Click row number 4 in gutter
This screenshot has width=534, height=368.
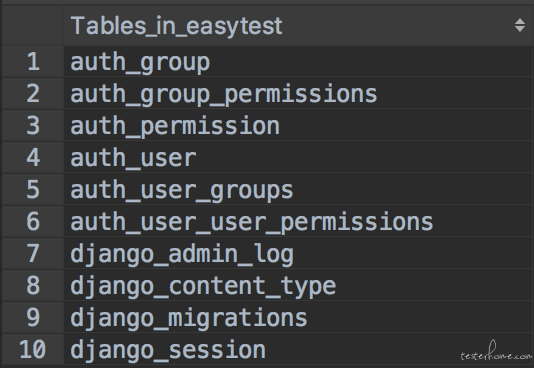coord(33,158)
